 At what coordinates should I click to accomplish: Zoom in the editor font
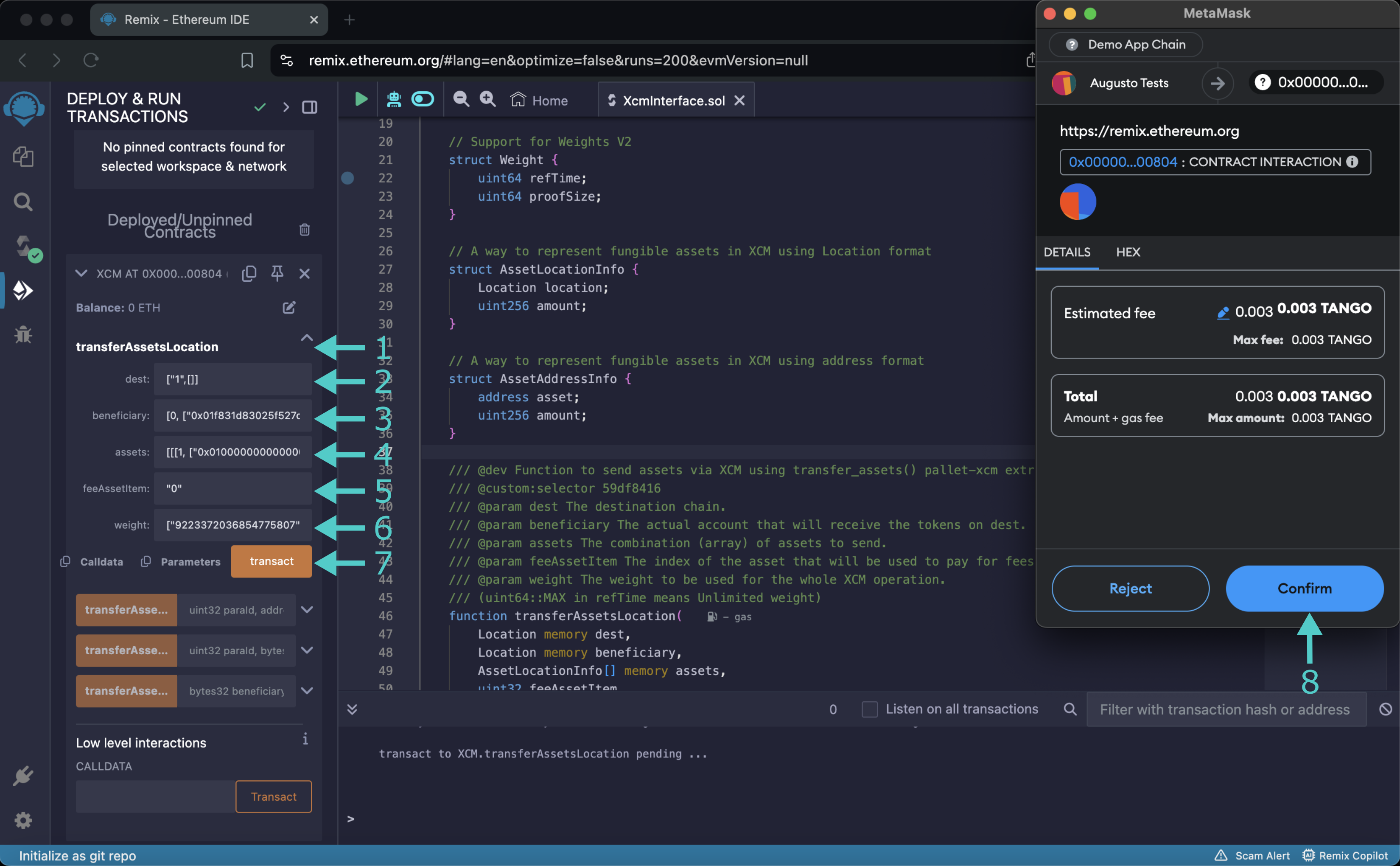pyautogui.click(x=487, y=99)
